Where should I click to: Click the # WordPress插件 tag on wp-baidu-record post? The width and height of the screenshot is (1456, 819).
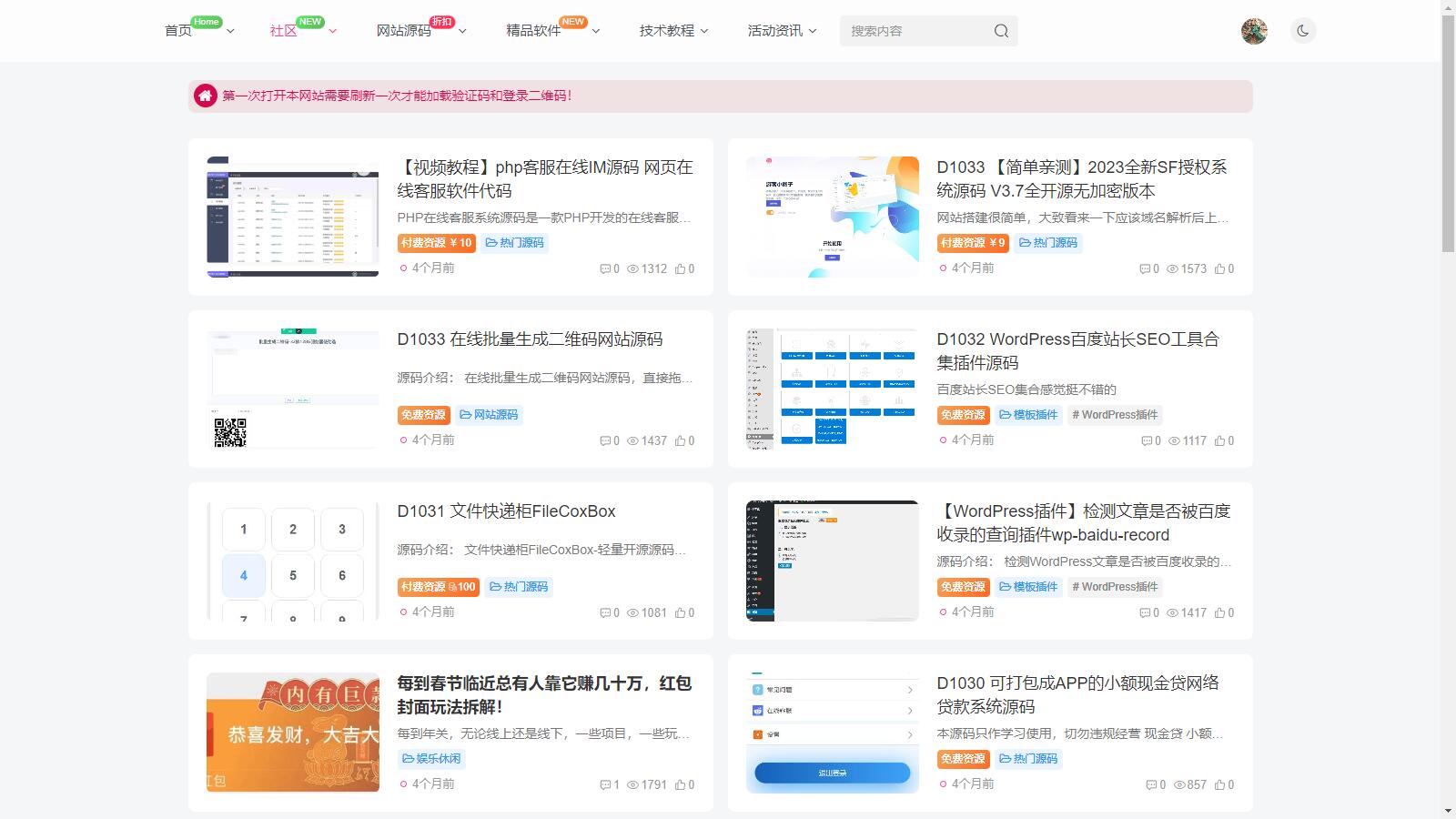coord(1115,587)
